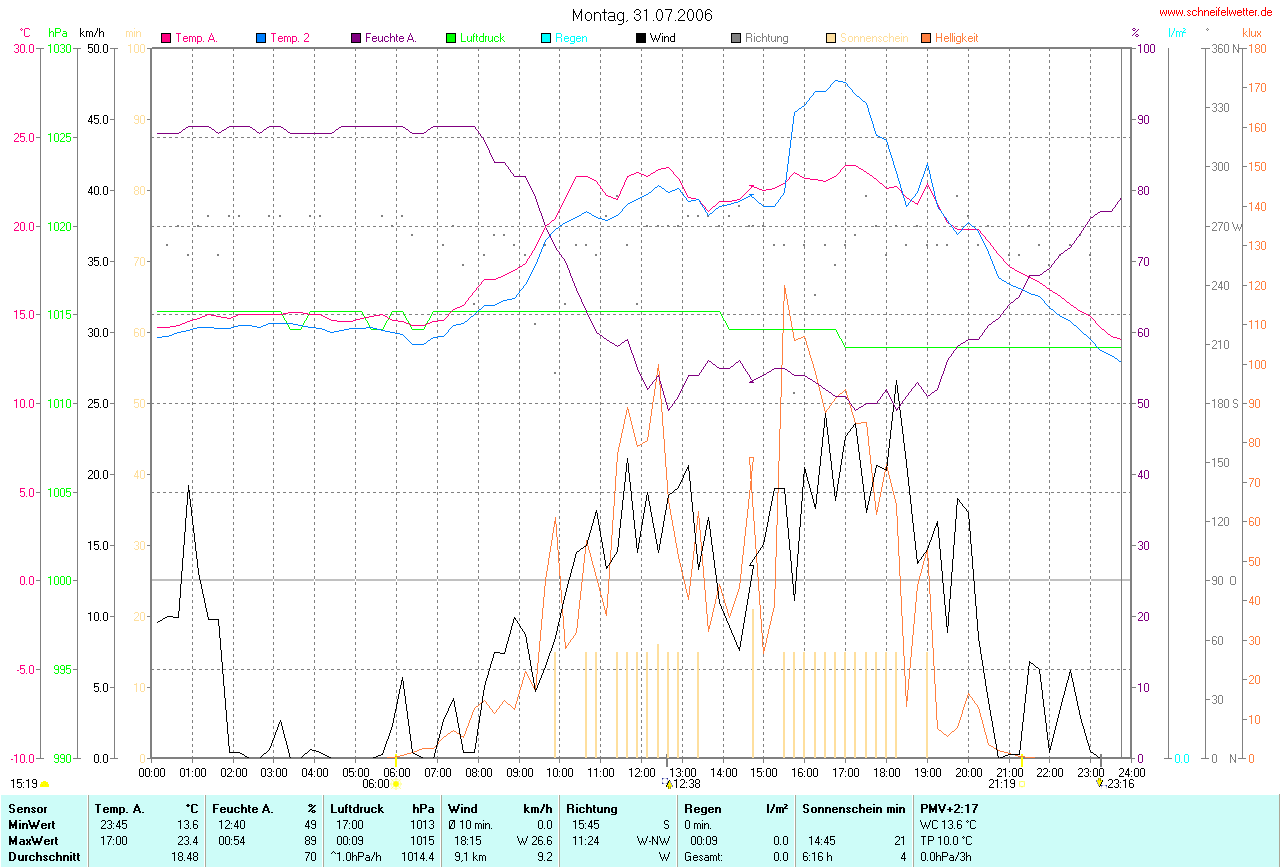Click the direction value W-NW
The image size is (1280, 867).
[653, 841]
